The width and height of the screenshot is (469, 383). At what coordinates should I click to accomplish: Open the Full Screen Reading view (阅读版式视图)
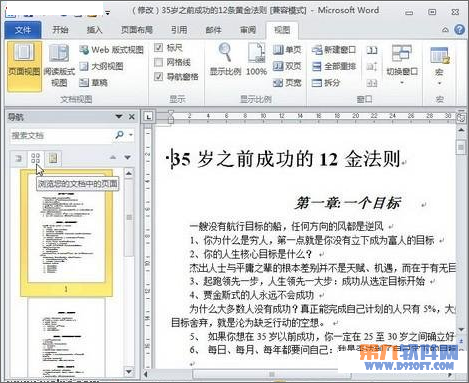(x=59, y=66)
